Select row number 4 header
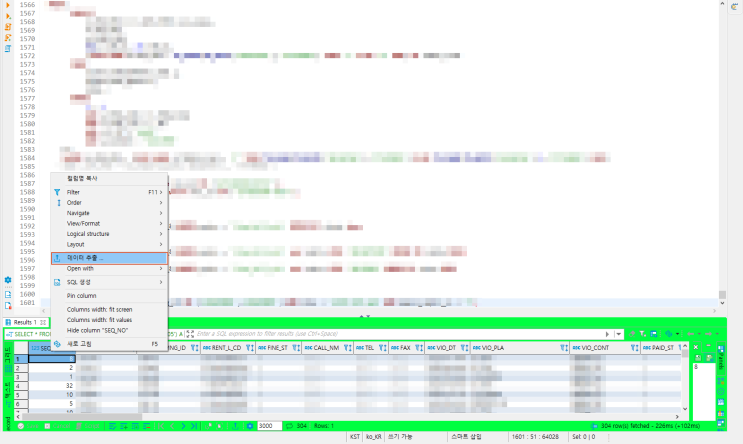 click(x=21, y=386)
